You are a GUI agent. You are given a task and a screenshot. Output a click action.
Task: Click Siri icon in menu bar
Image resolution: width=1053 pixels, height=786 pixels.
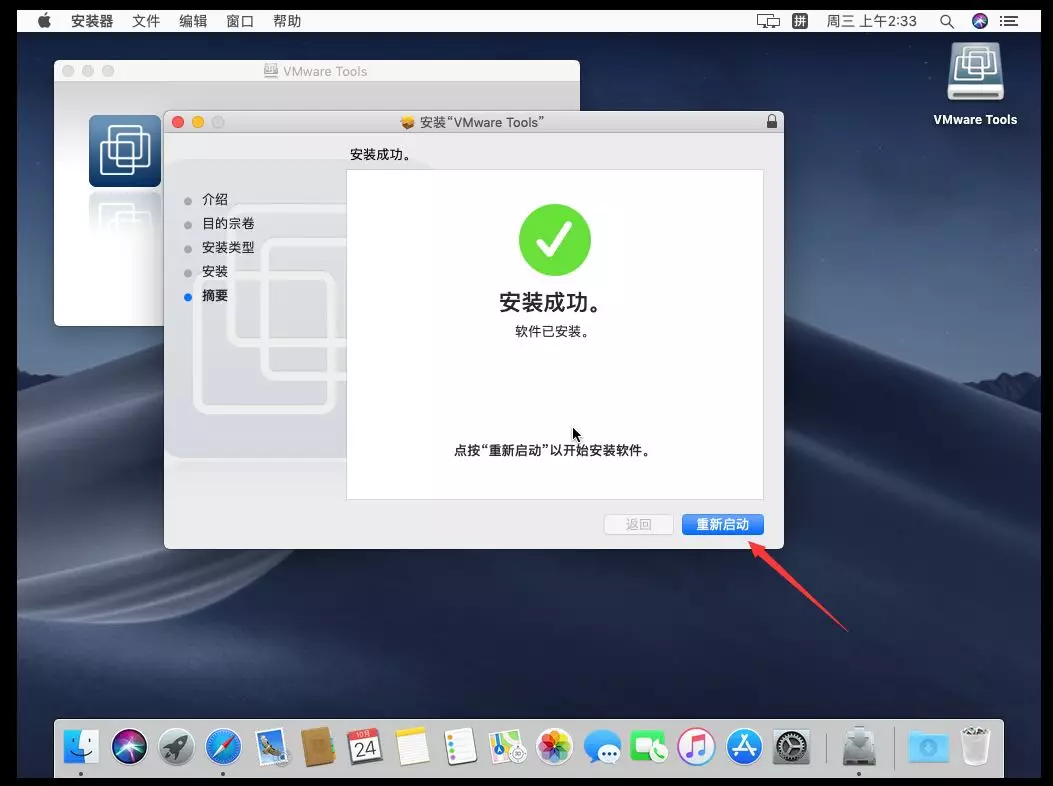pos(980,21)
